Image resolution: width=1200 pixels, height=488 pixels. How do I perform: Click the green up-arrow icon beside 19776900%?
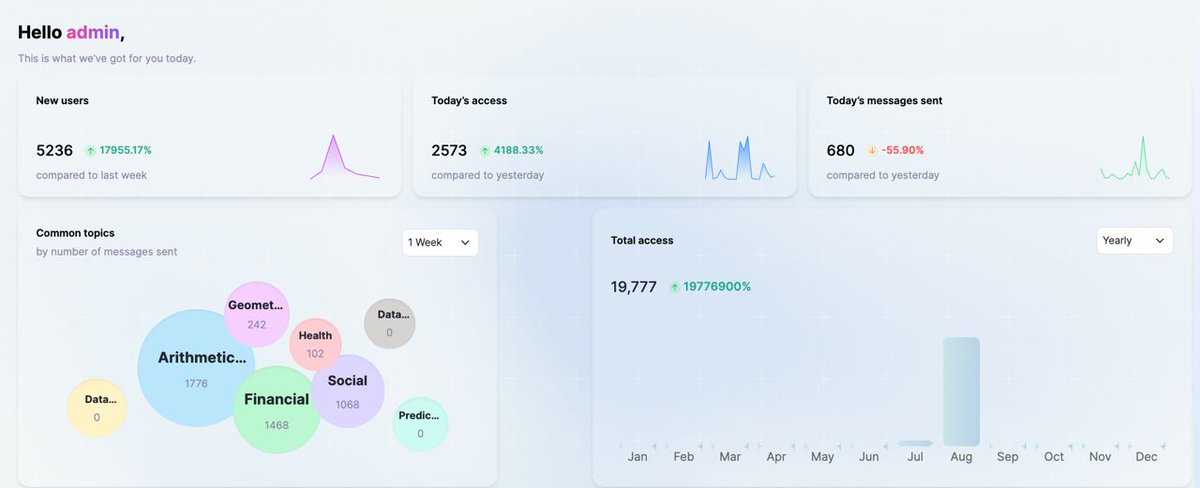click(674, 287)
